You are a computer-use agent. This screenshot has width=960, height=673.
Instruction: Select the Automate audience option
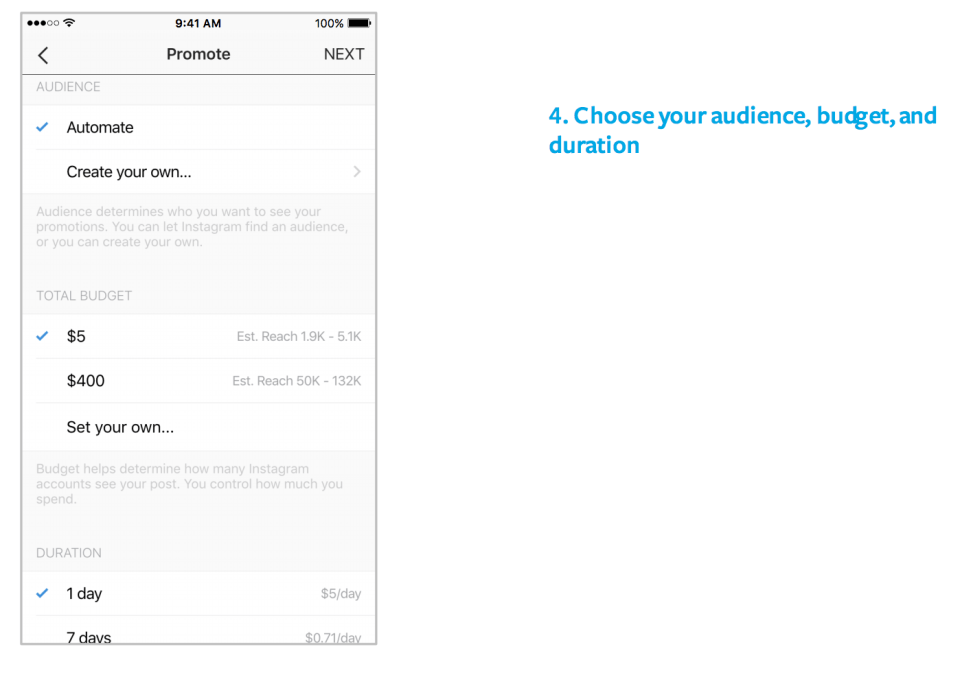100,127
